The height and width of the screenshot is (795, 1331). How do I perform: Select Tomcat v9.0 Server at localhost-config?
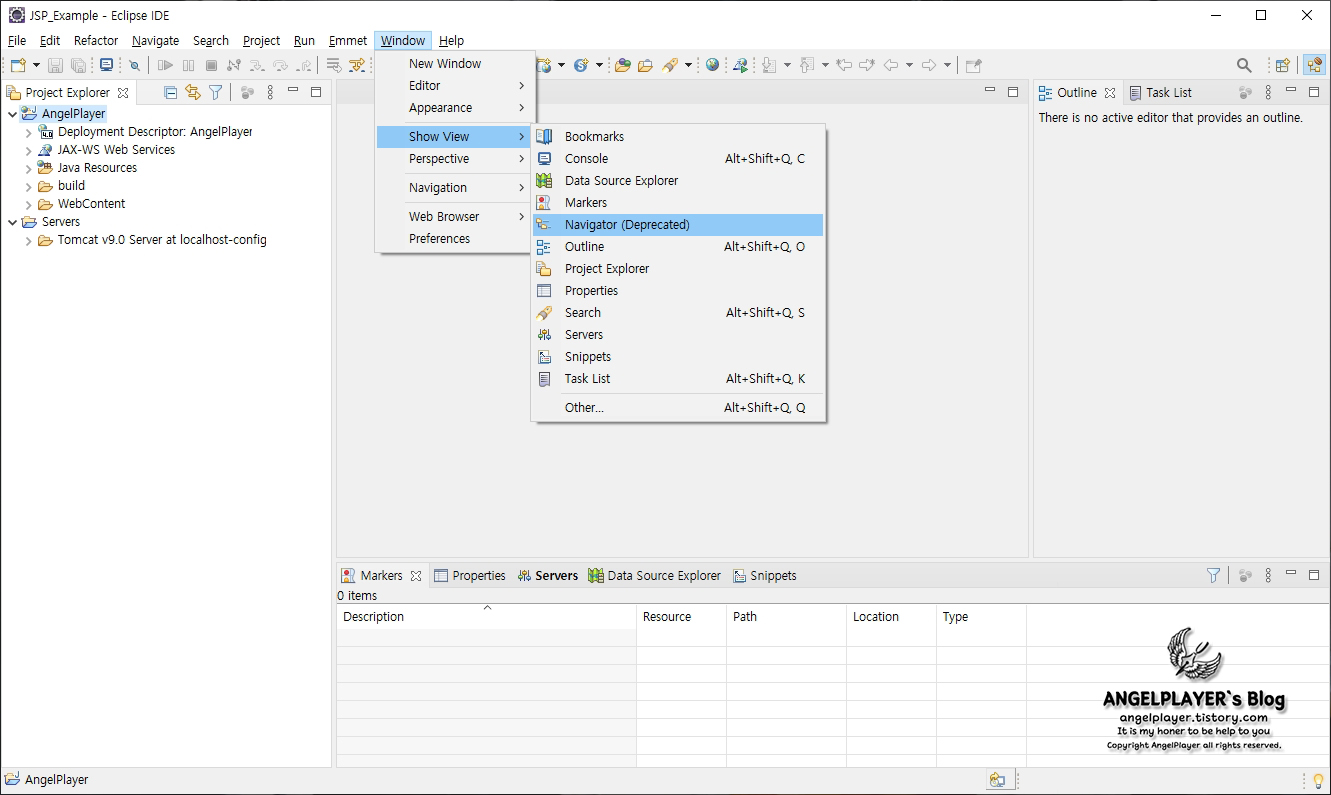coord(162,240)
